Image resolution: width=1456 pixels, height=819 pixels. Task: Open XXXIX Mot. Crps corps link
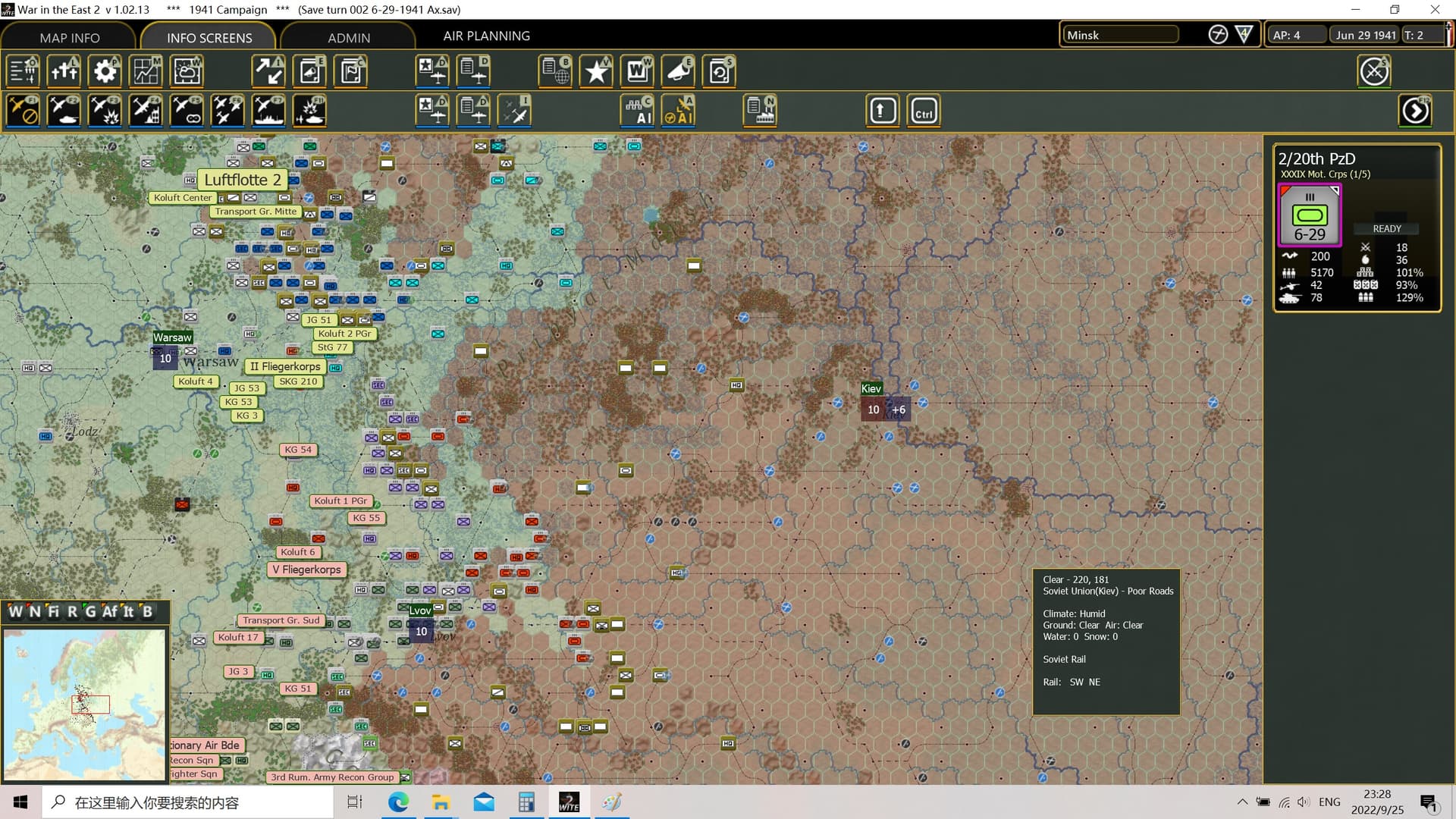[x=1325, y=174]
